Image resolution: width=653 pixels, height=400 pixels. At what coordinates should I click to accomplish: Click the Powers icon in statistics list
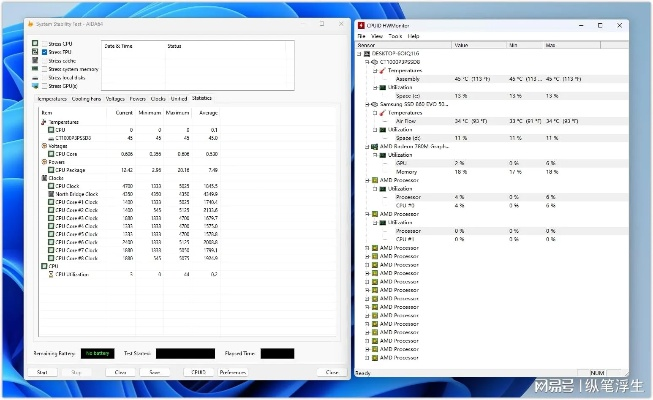tap(43, 162)
